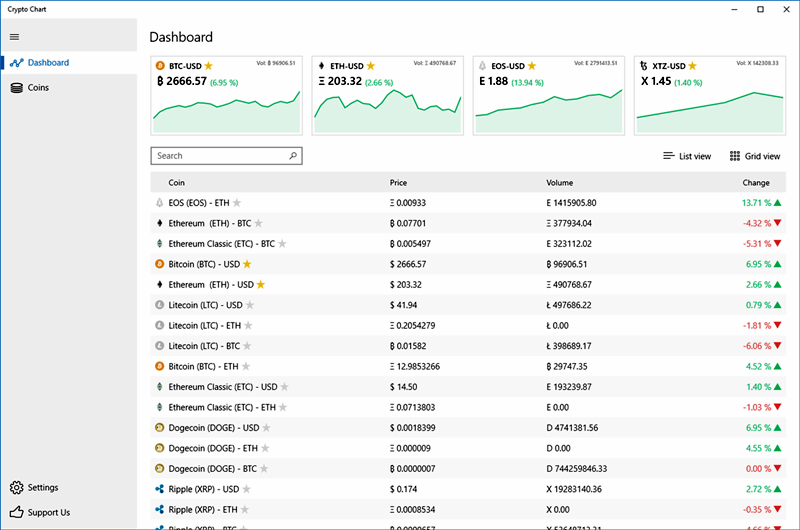Click Litecoin icon in LTC - USD row
Image resolution: width=800 pixels, height=530 pixels.
pyautogui.click(x=159, y=305)
